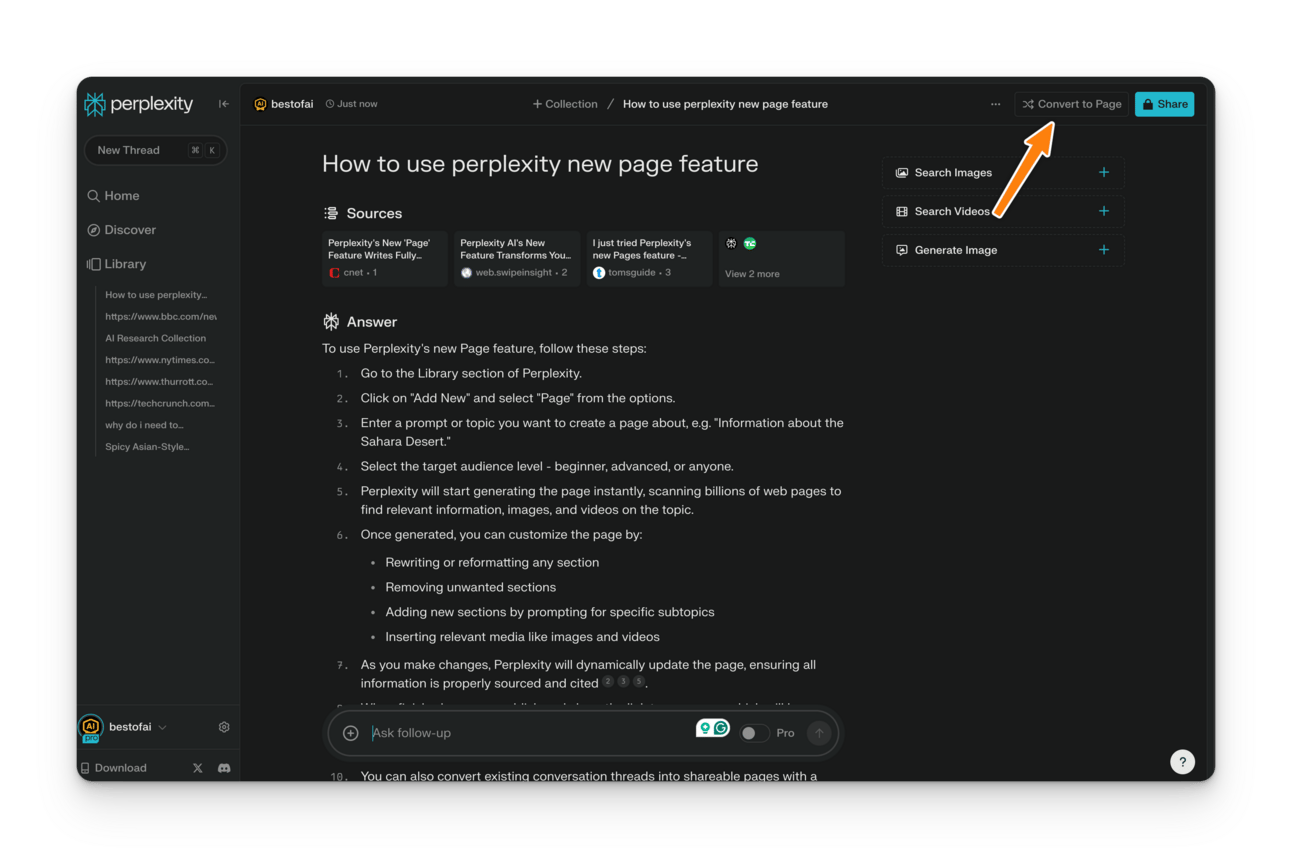Open the 'AI Research Collection' library item
Viewport: 1292px width, 858px height.
click(155, 339)
